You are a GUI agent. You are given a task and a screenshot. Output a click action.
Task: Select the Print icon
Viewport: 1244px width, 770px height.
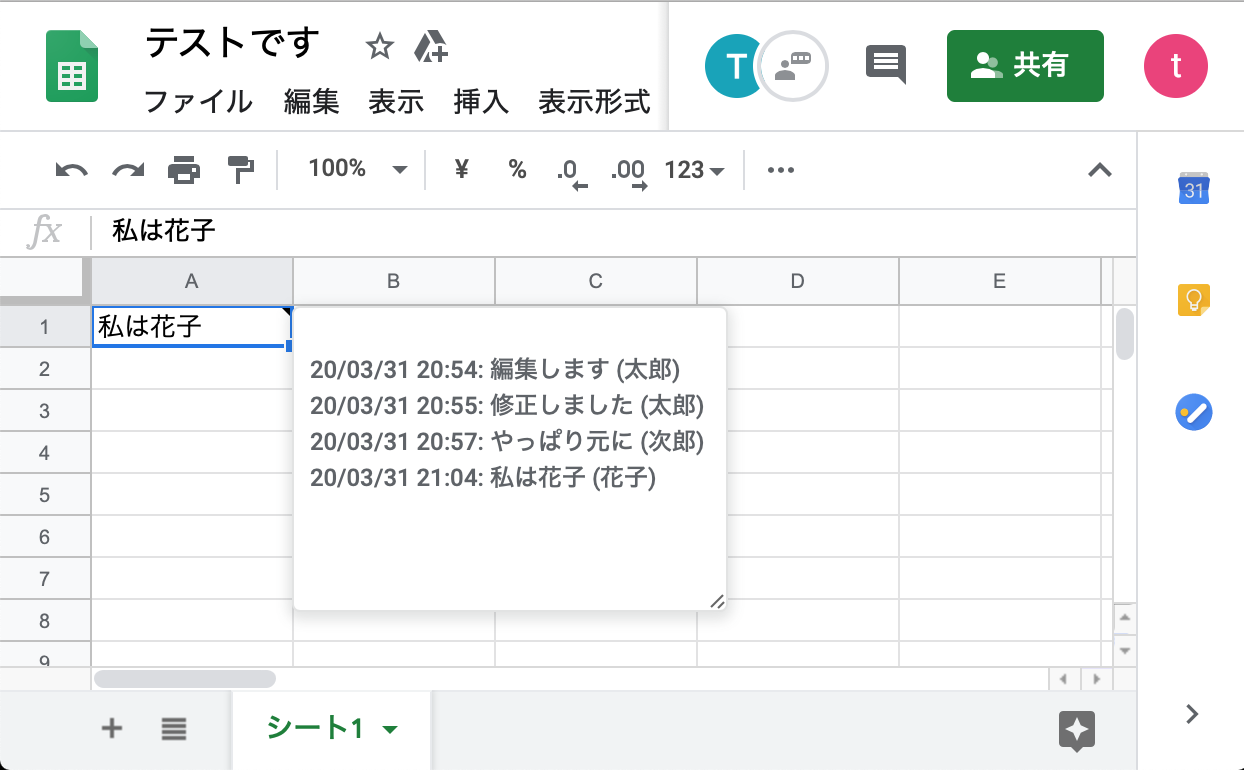182,169
